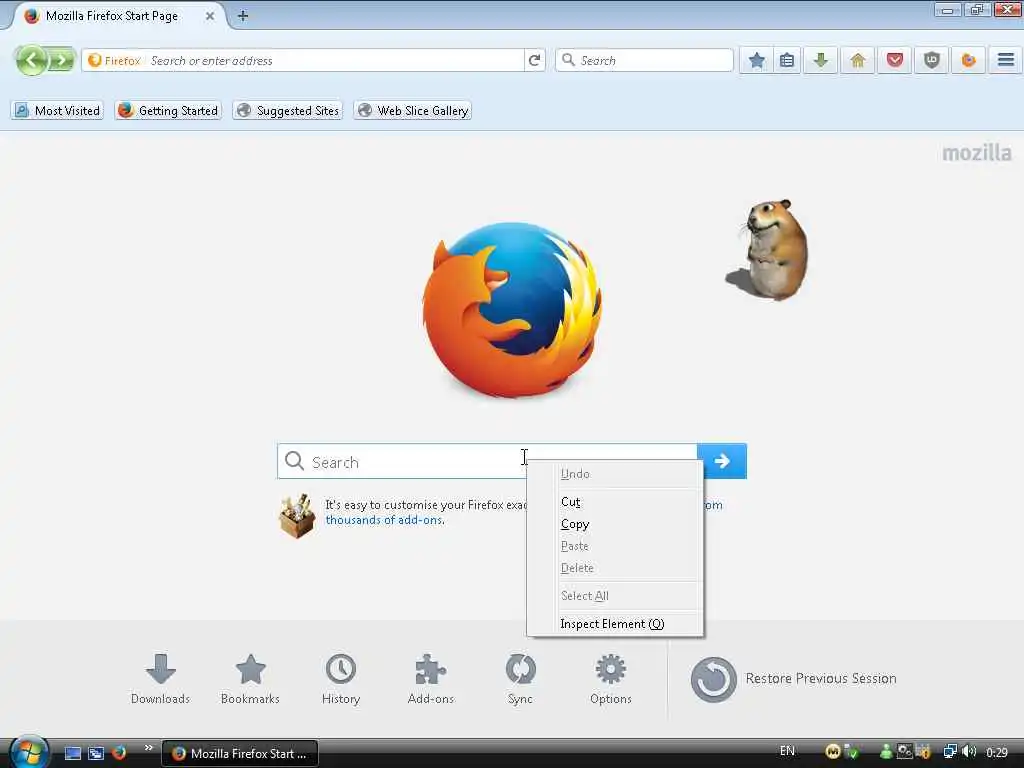Click the back navigation arrow button
The width and height of the screenshot is (1024, 768).
(31, 61)
